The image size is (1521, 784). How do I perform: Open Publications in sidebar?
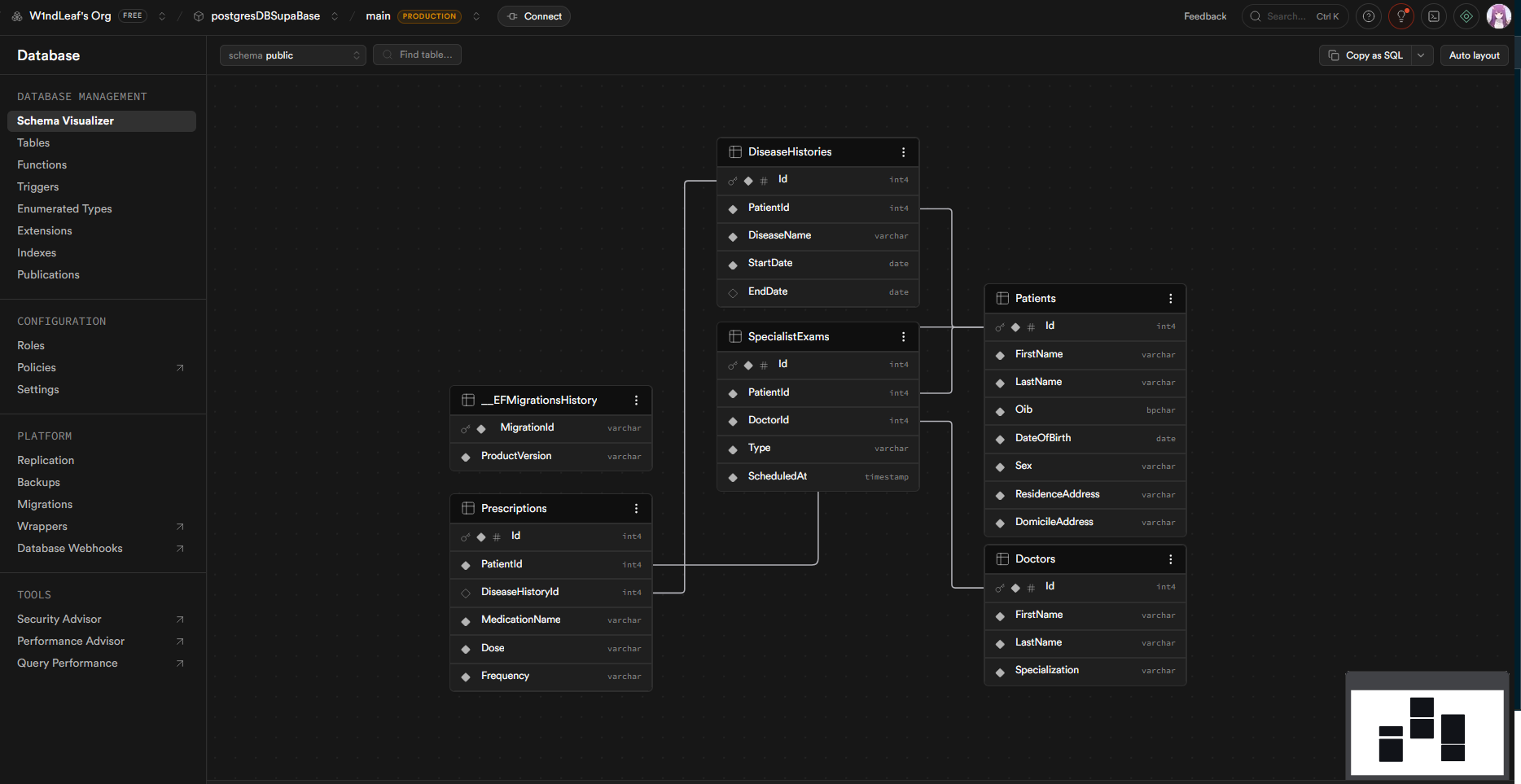[48, 275]
